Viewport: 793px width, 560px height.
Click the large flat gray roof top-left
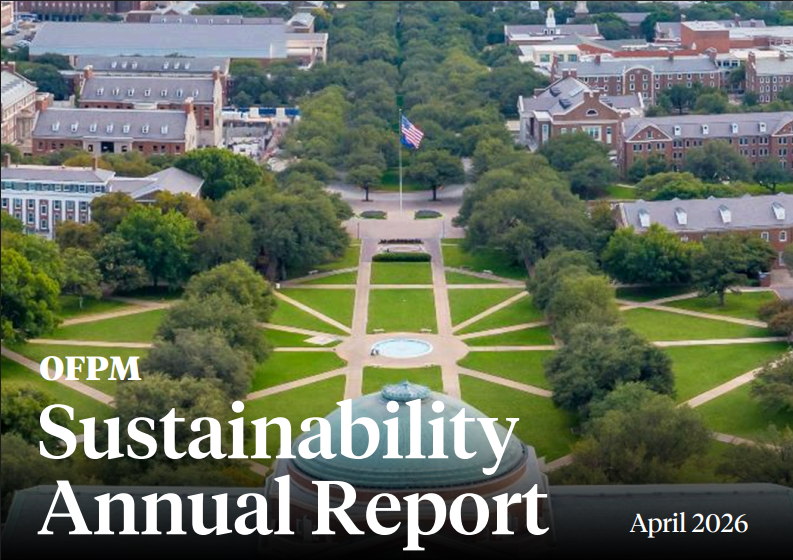click(160, 40)
